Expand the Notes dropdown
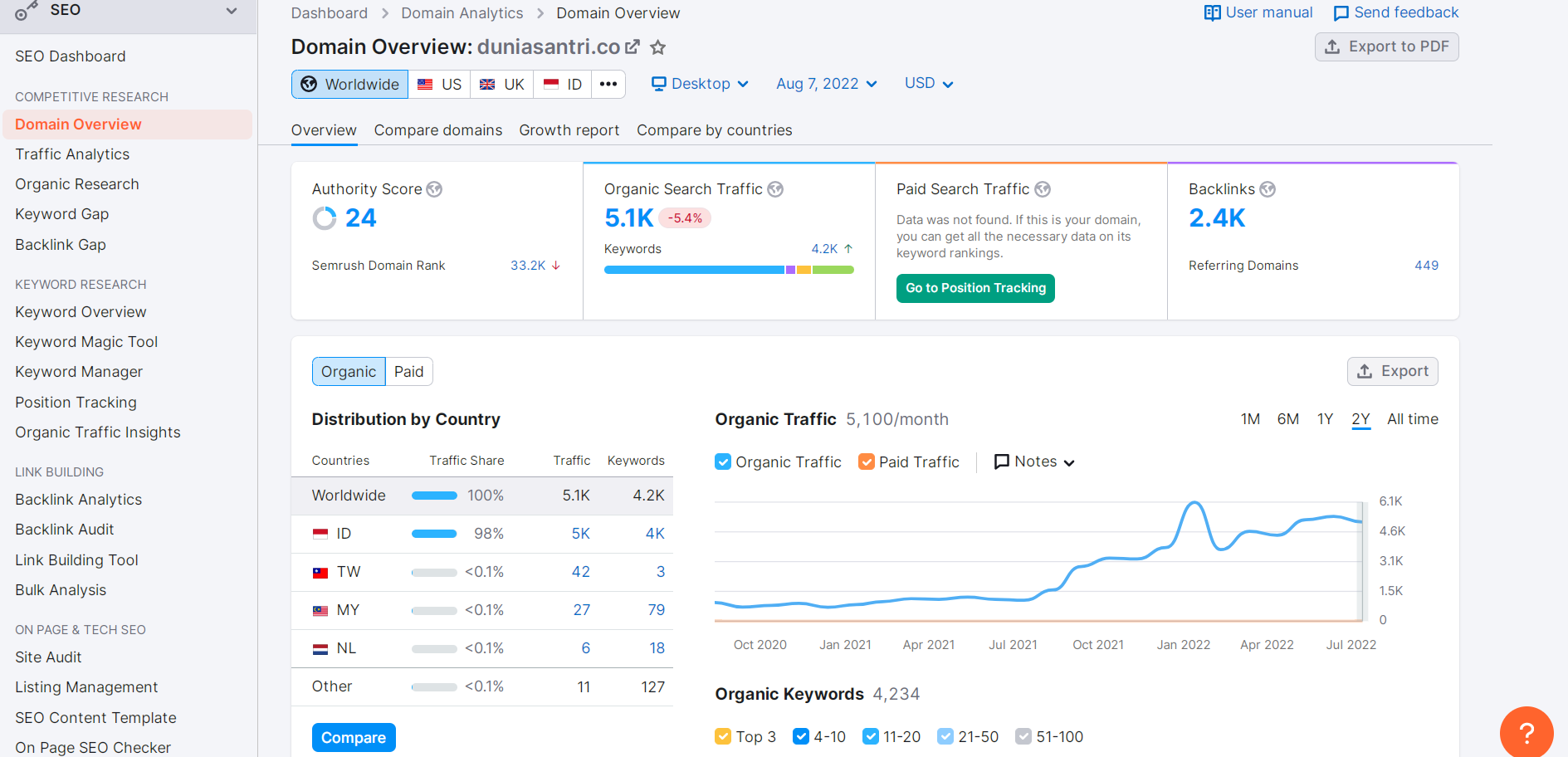This screenshot has width=1568, height=757. (1034, 462)
